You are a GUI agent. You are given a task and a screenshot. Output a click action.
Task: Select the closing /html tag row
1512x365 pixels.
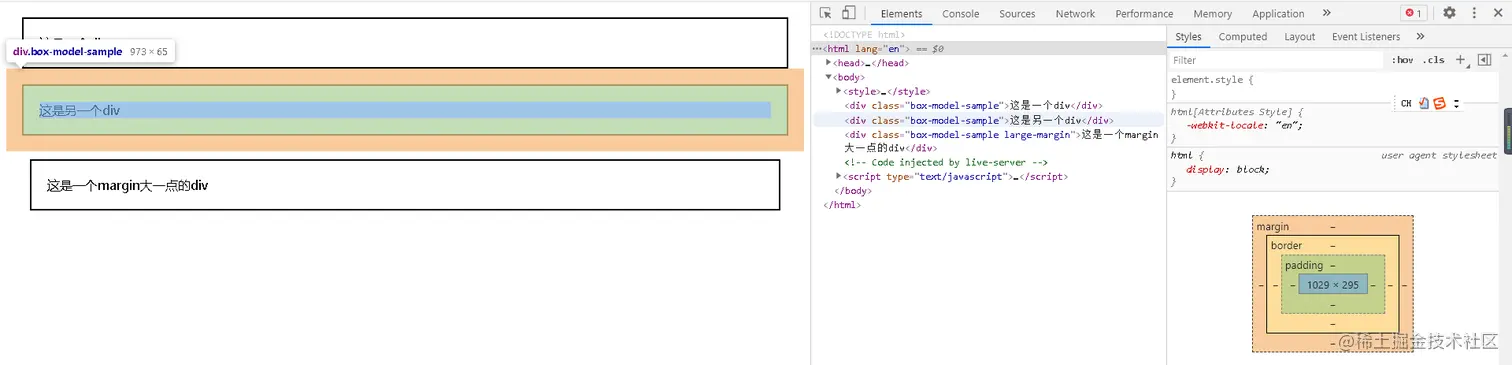pyautogui.click(x=842, y=204)
